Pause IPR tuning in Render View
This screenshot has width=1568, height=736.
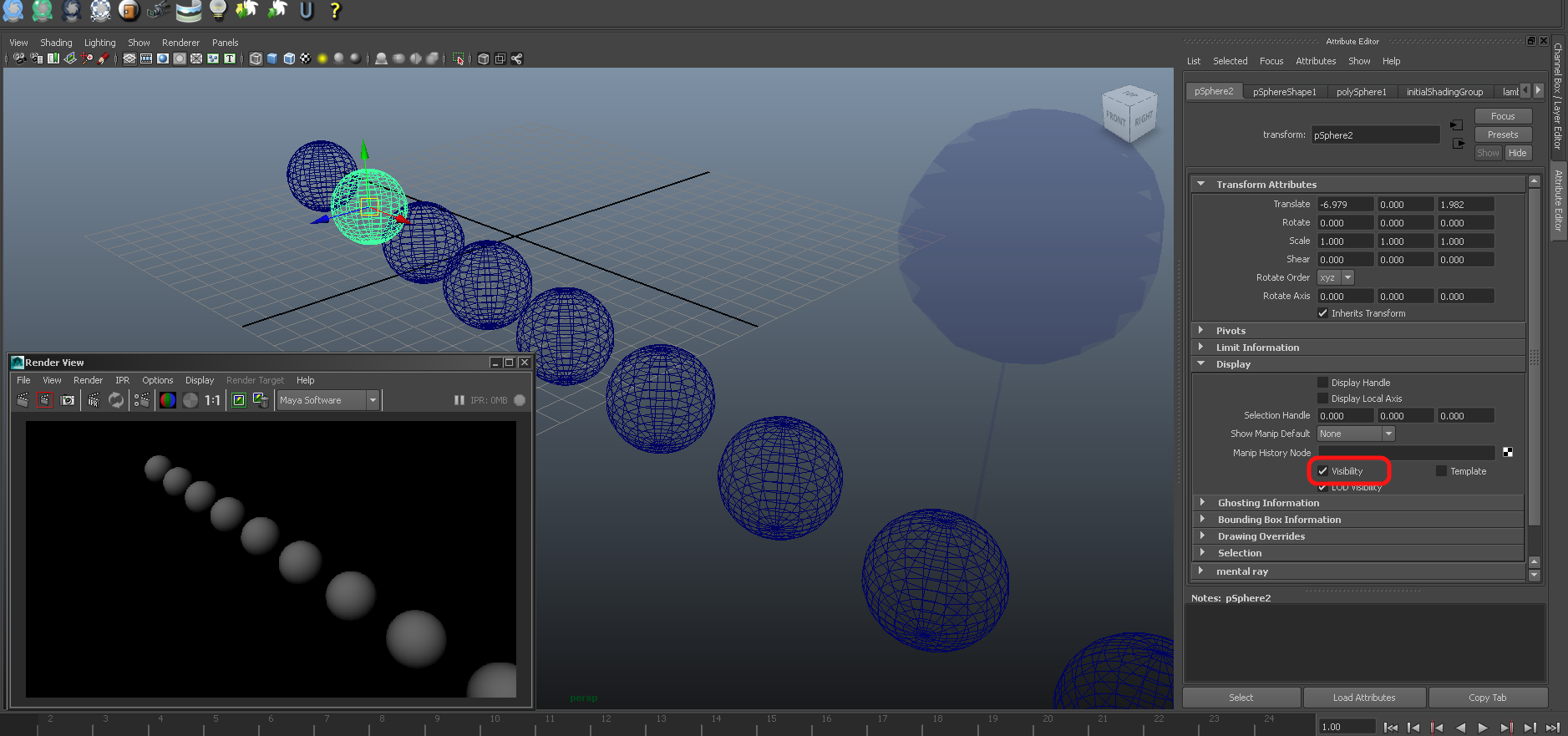point(459,400)
